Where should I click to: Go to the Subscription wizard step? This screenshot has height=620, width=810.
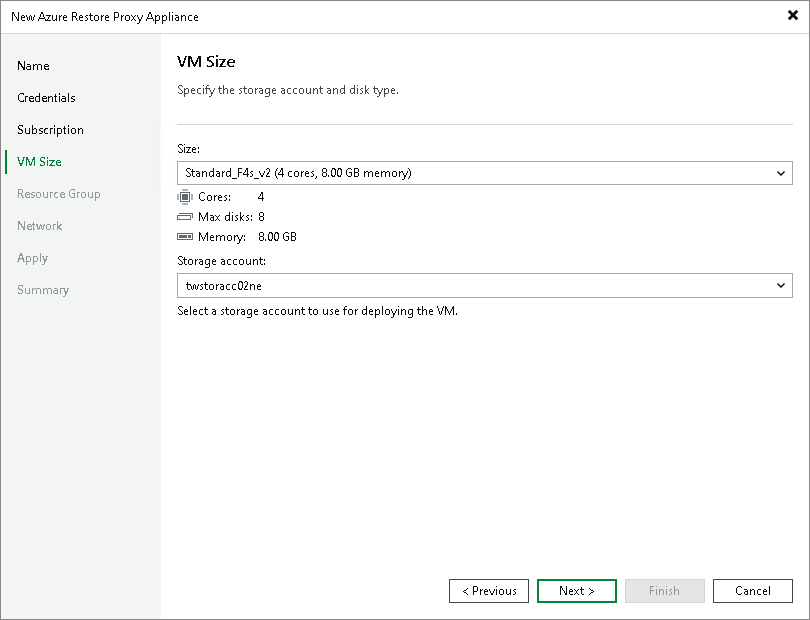coord(50,130)
